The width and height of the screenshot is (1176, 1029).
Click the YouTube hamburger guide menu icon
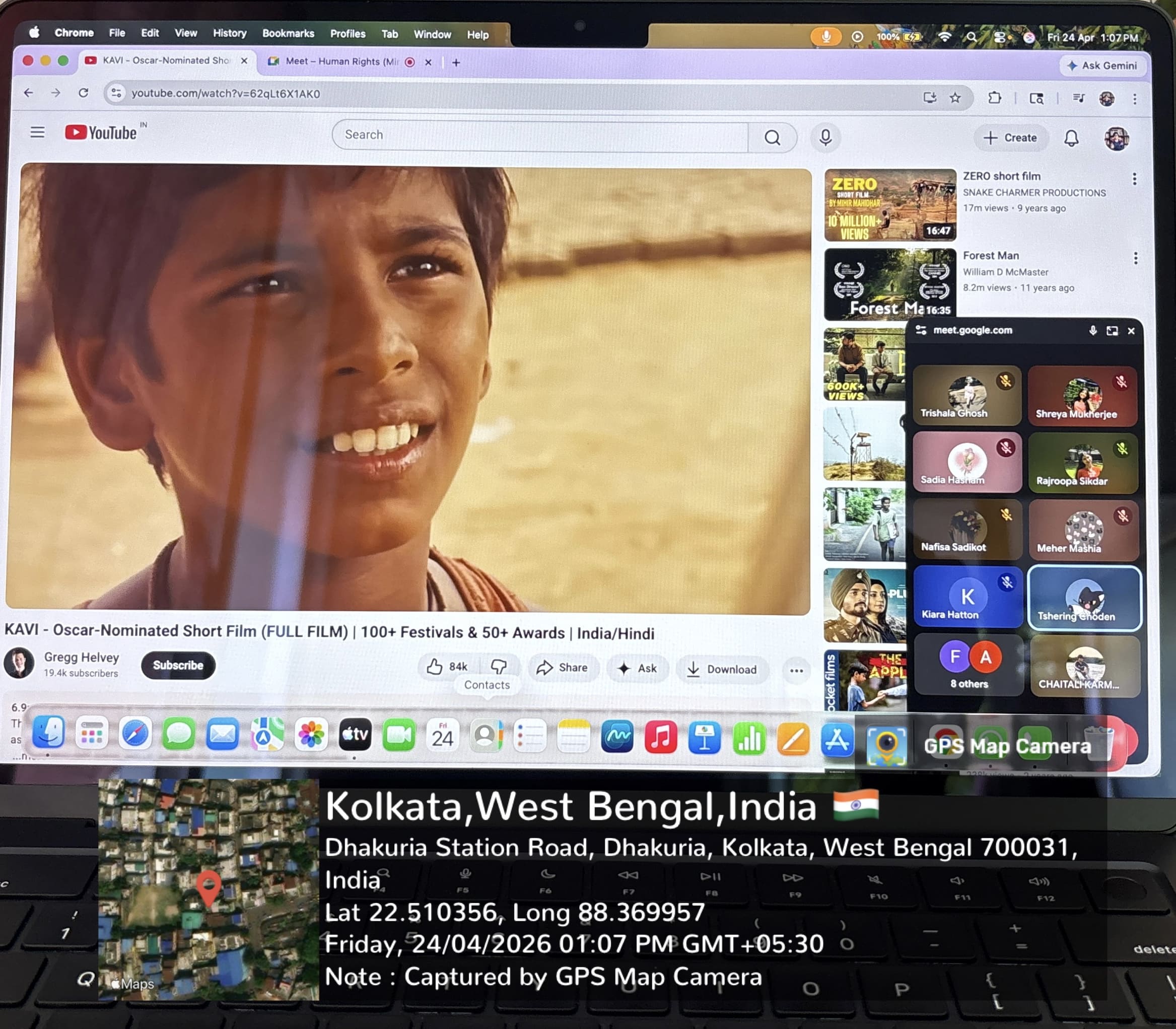pyautogui.click(x=37, y=132)
